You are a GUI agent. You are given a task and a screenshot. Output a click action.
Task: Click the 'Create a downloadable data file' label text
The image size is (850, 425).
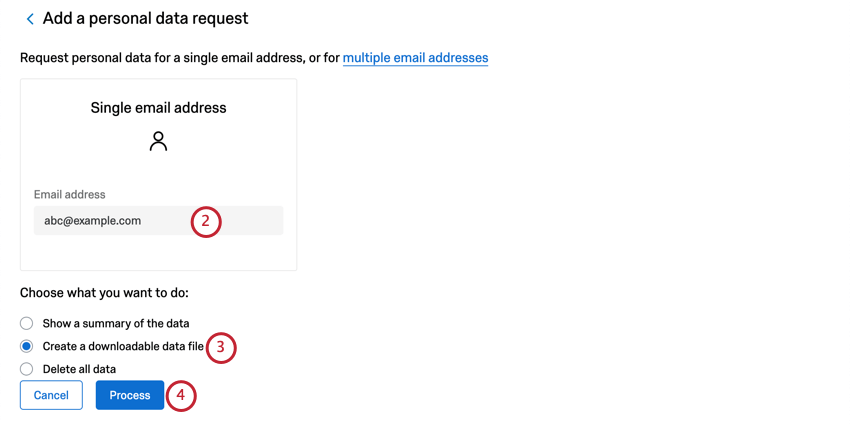(x=122, y=346)
